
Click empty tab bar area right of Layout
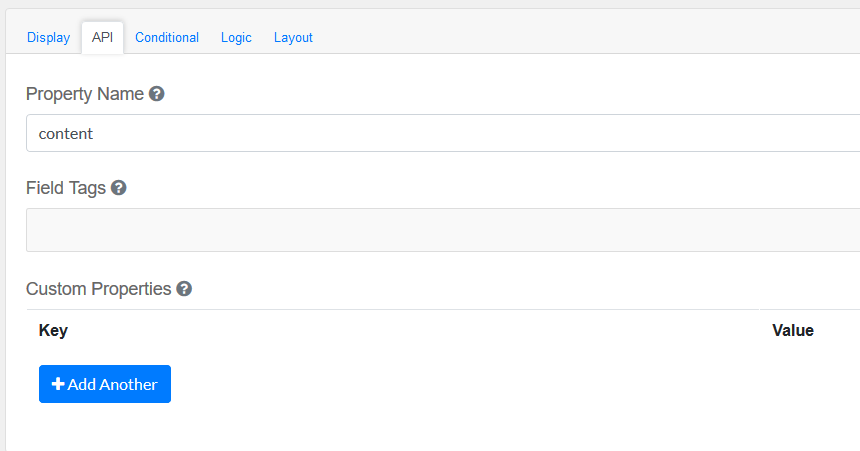point(580,37)
